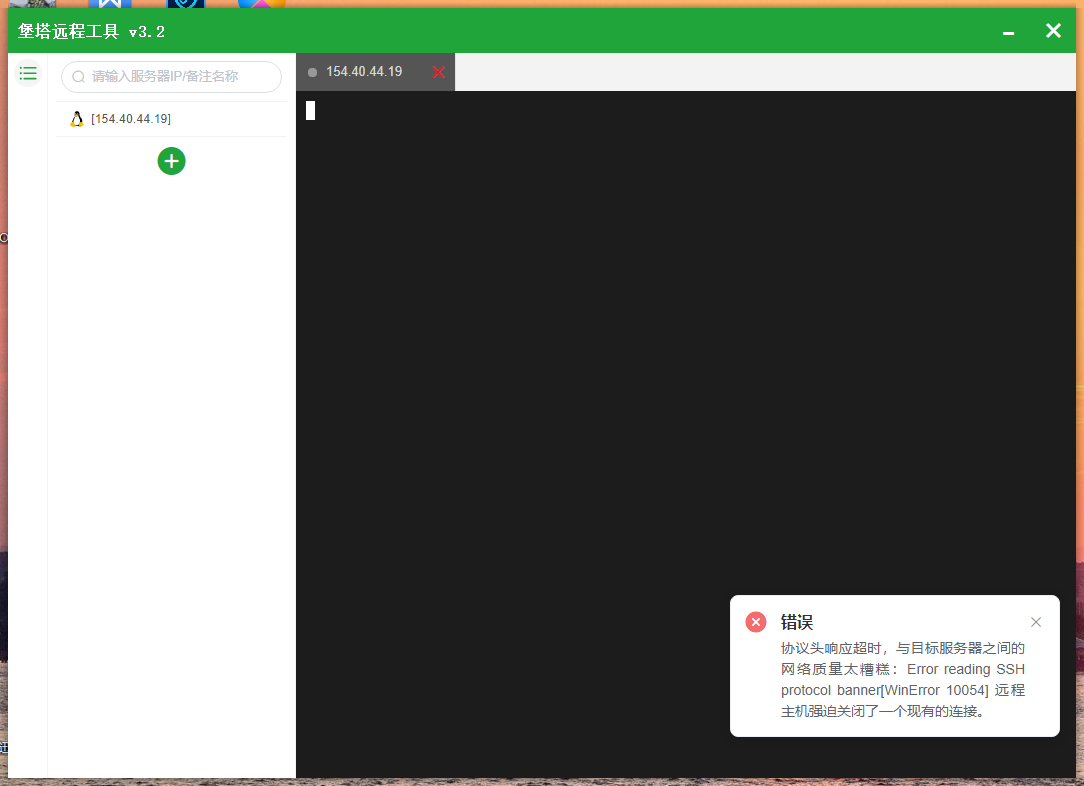
Task: Click the red error icon in notification
Action: (756, 622)
